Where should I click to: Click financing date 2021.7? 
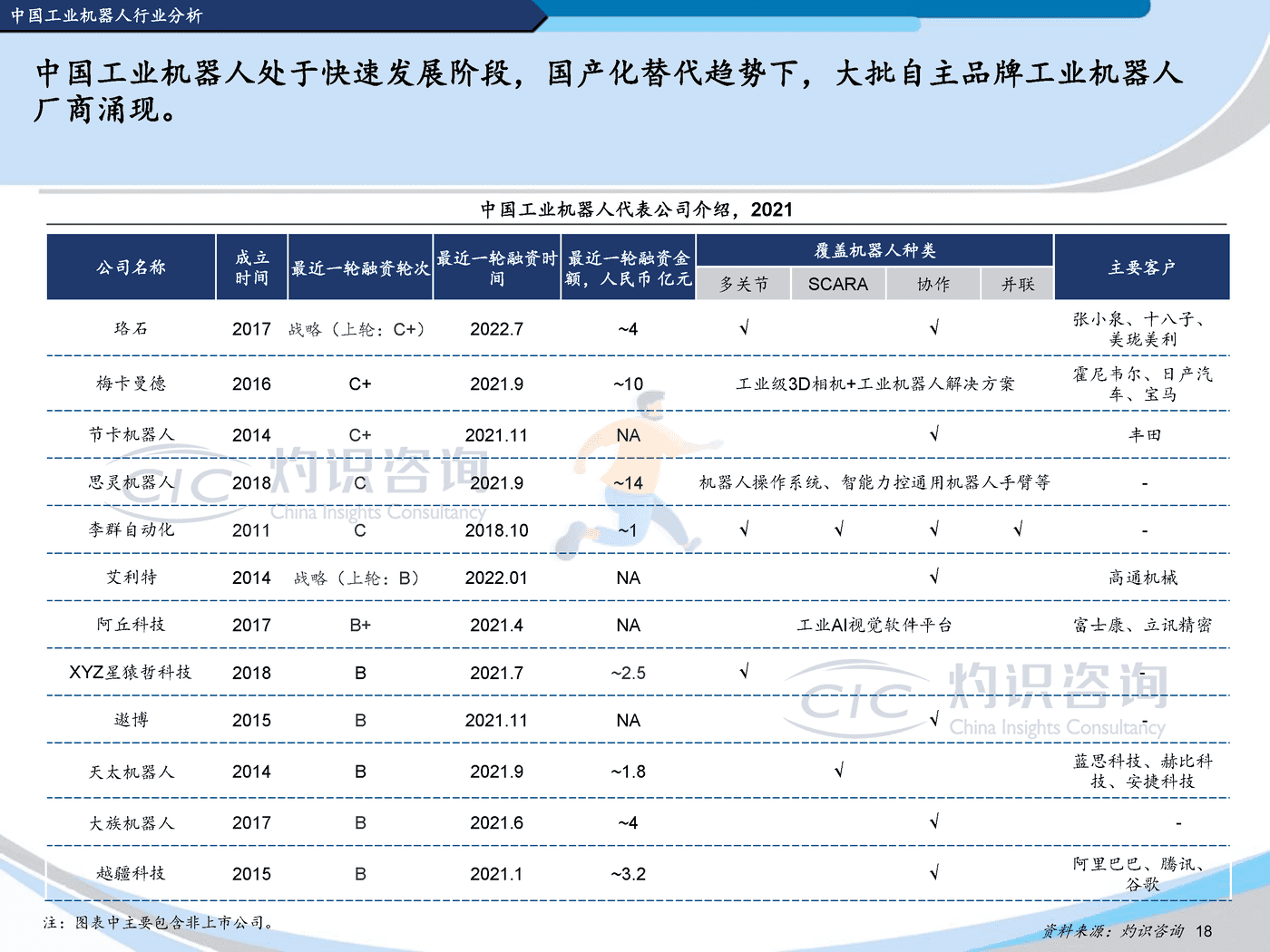(x=496, y=673)
